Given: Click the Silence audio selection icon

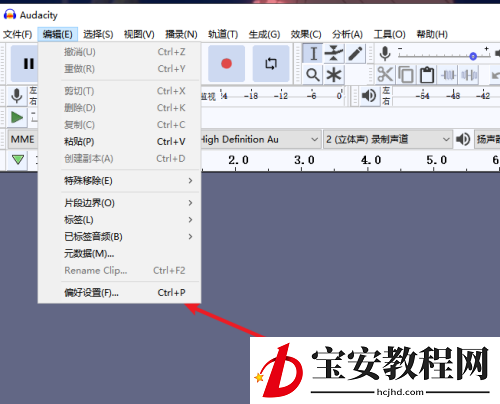Looking at the screenshot, I should (469, 75).
